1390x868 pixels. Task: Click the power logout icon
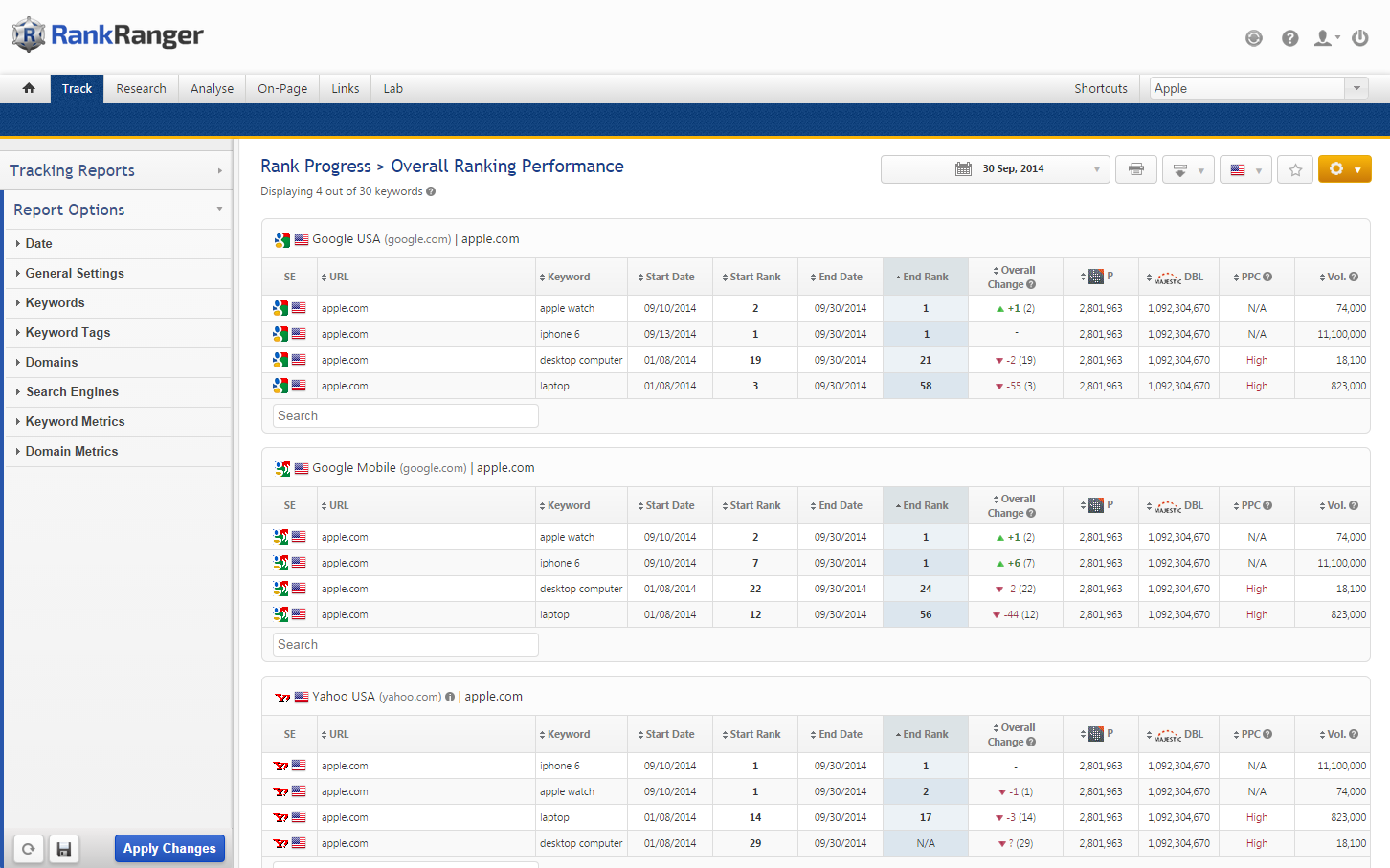pyautogui.click(x=1359, y=38)
